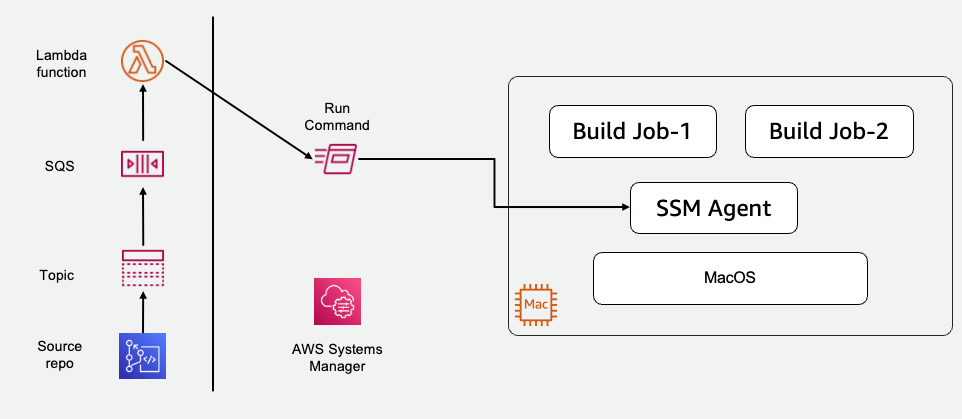Viewport: 962px width, 419px height.
Task: Select the arrow between Topic and SQS
Action: click(x=142, y=215)
